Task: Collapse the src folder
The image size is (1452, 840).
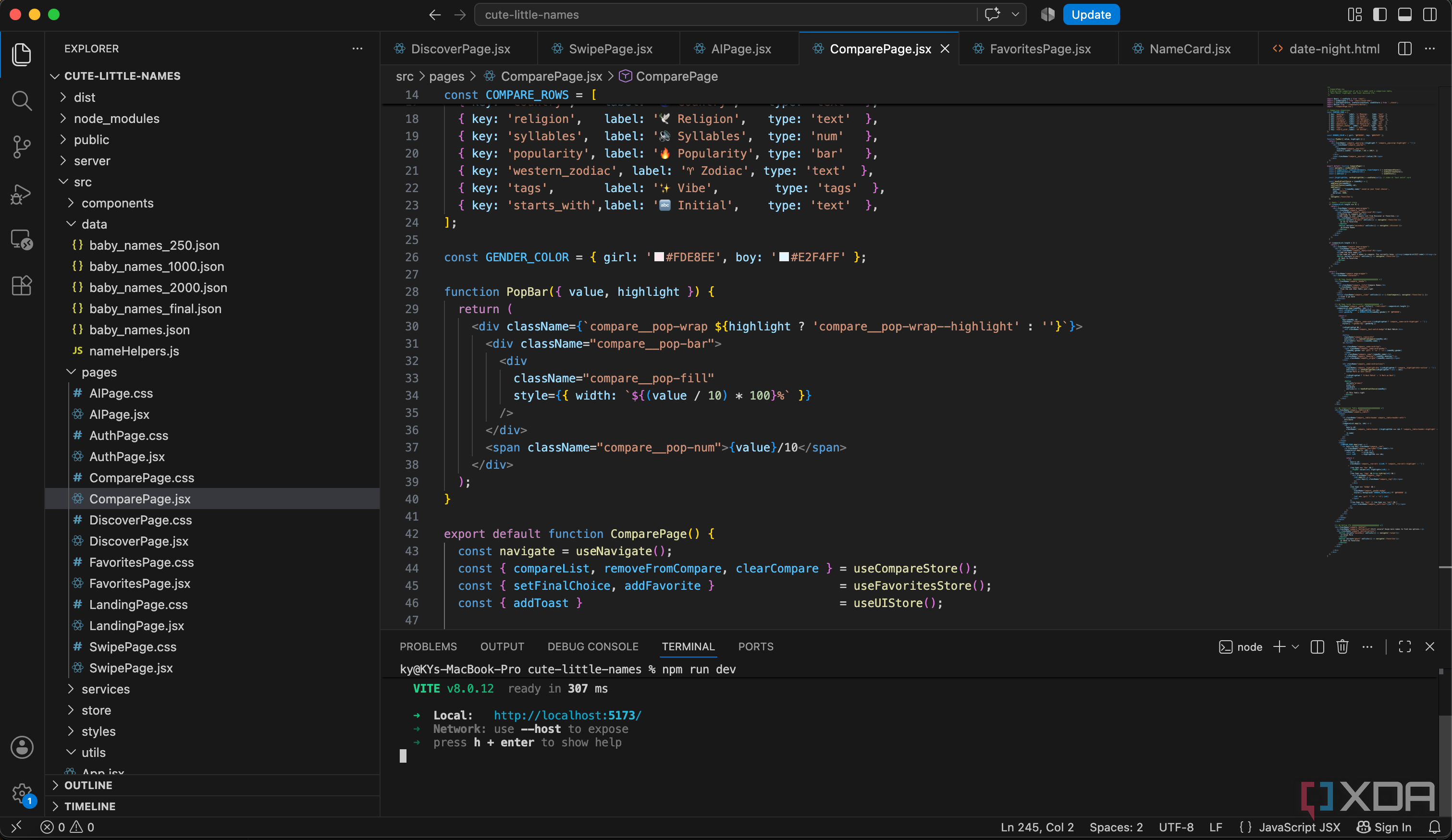Action: 212,182
